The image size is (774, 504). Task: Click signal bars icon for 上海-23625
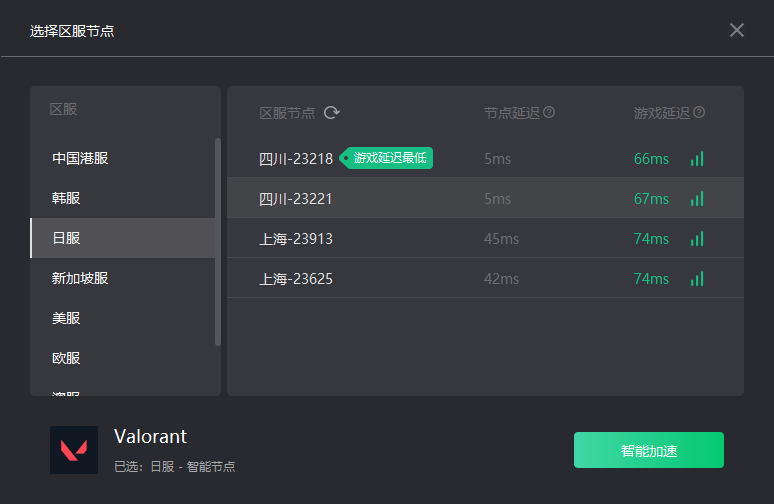(697, 279)
